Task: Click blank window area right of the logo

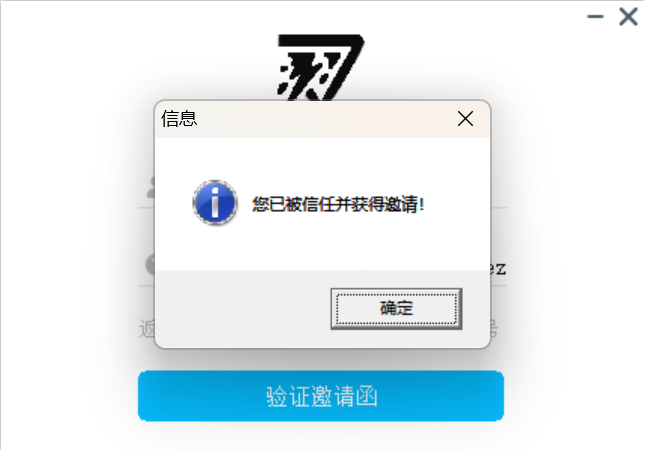Action: click(473, 62)
